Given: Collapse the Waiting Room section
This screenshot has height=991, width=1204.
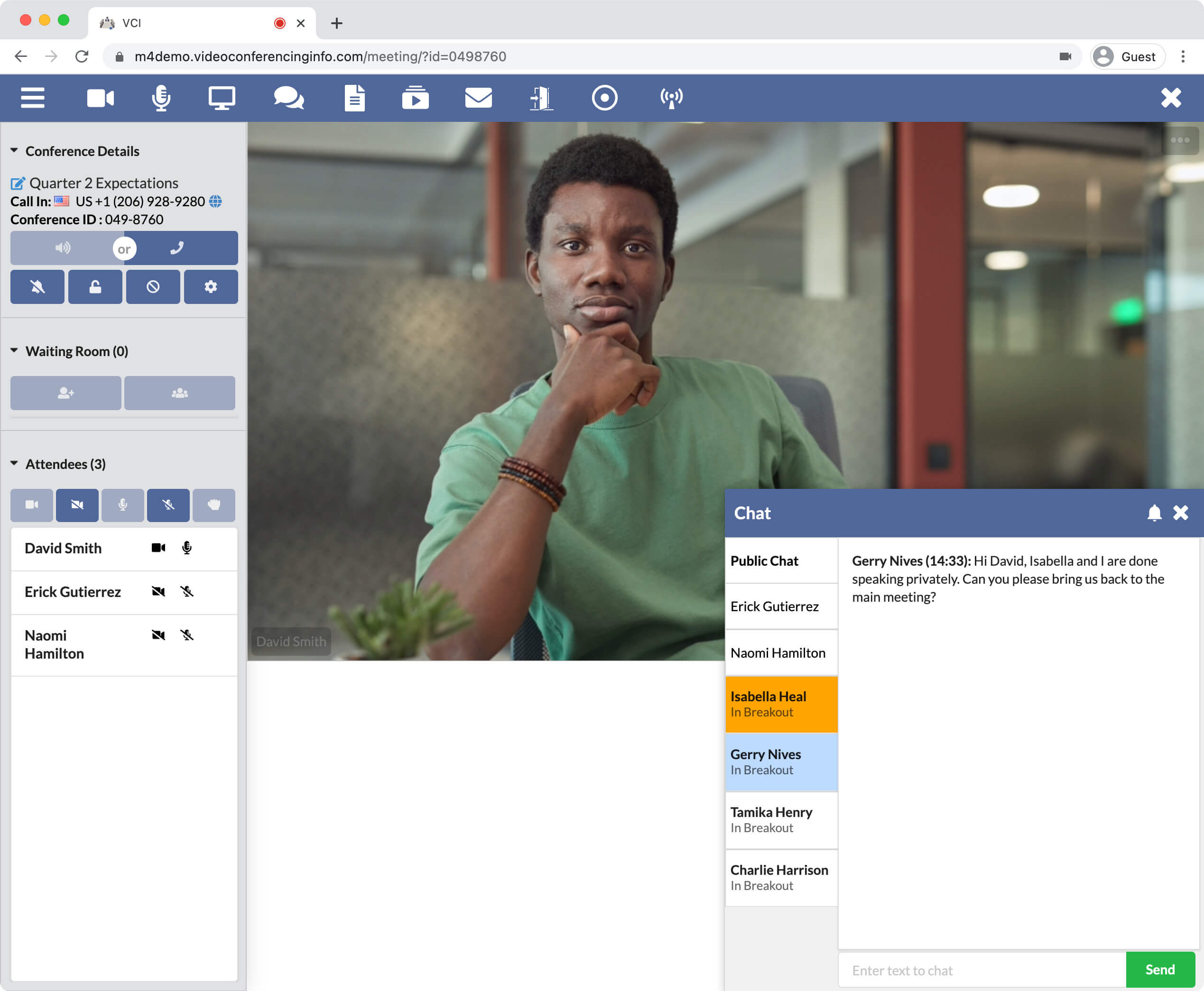Looking at the screenshot, I should 14,350.
